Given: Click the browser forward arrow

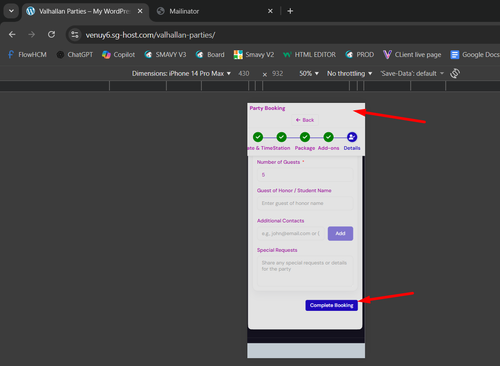Looking at the screenshot, I should 32,34.
